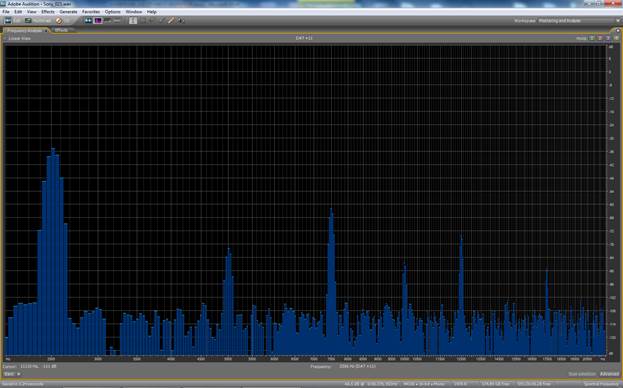The image size is (623, 388).
Task: Select the Spectral Phase display icon
Action: coord(117,21)
